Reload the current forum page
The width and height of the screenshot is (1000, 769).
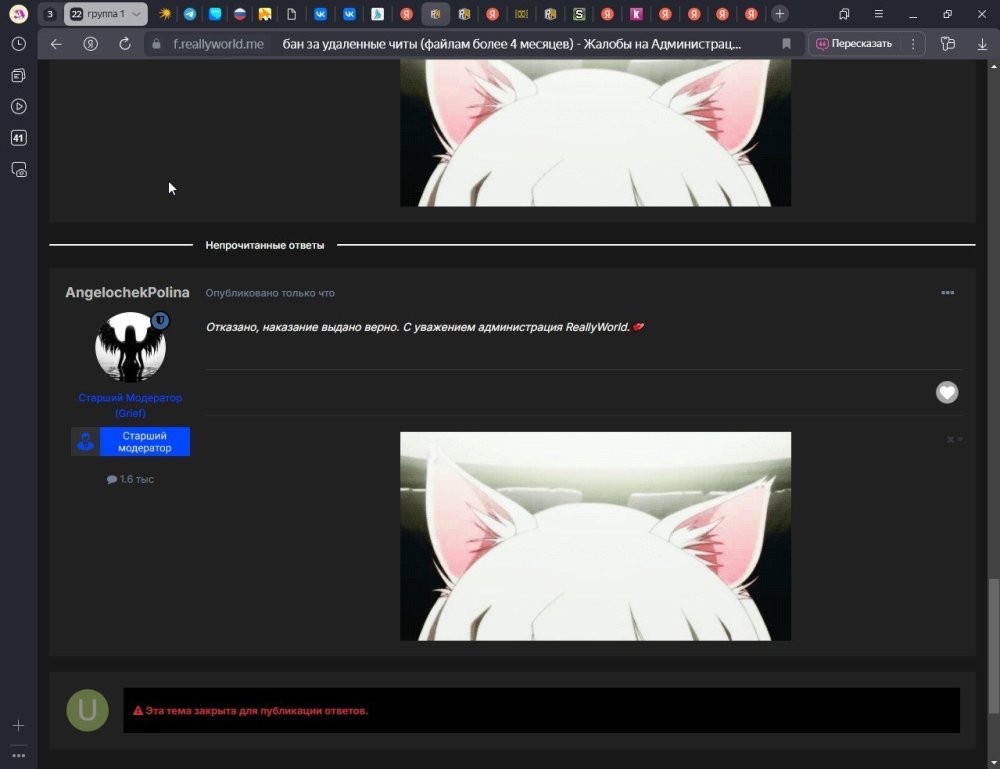coord(125,44)
